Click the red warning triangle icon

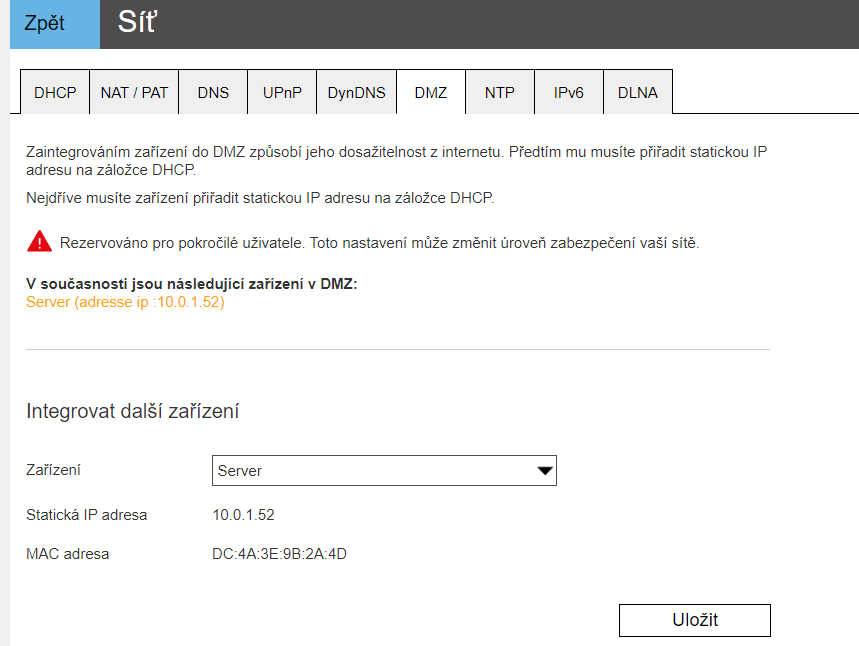[x=39, y=241]
